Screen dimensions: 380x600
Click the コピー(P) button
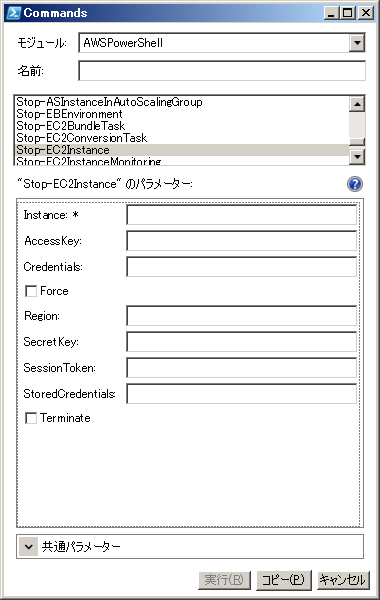(x=284, y=580)
